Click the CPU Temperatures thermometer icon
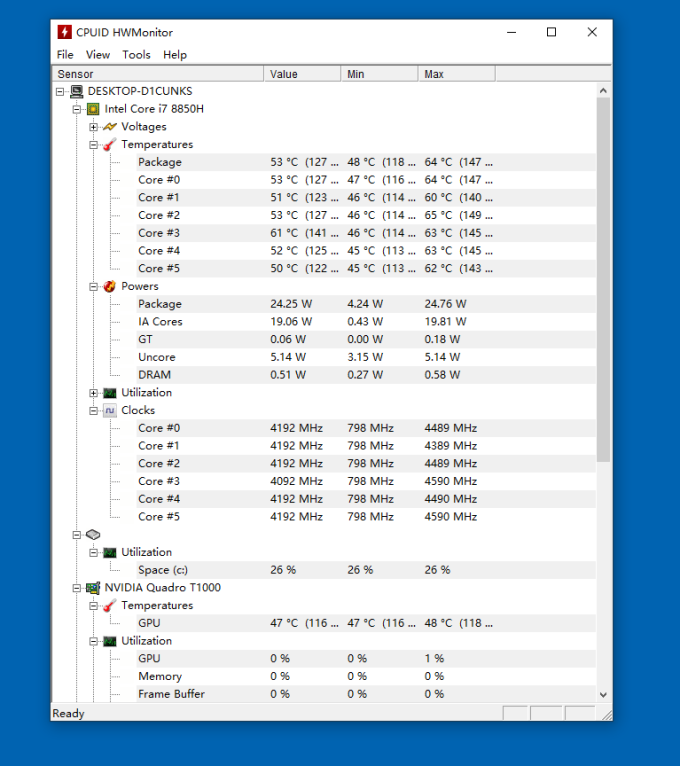Screen dimensions: 680x766 110,145
